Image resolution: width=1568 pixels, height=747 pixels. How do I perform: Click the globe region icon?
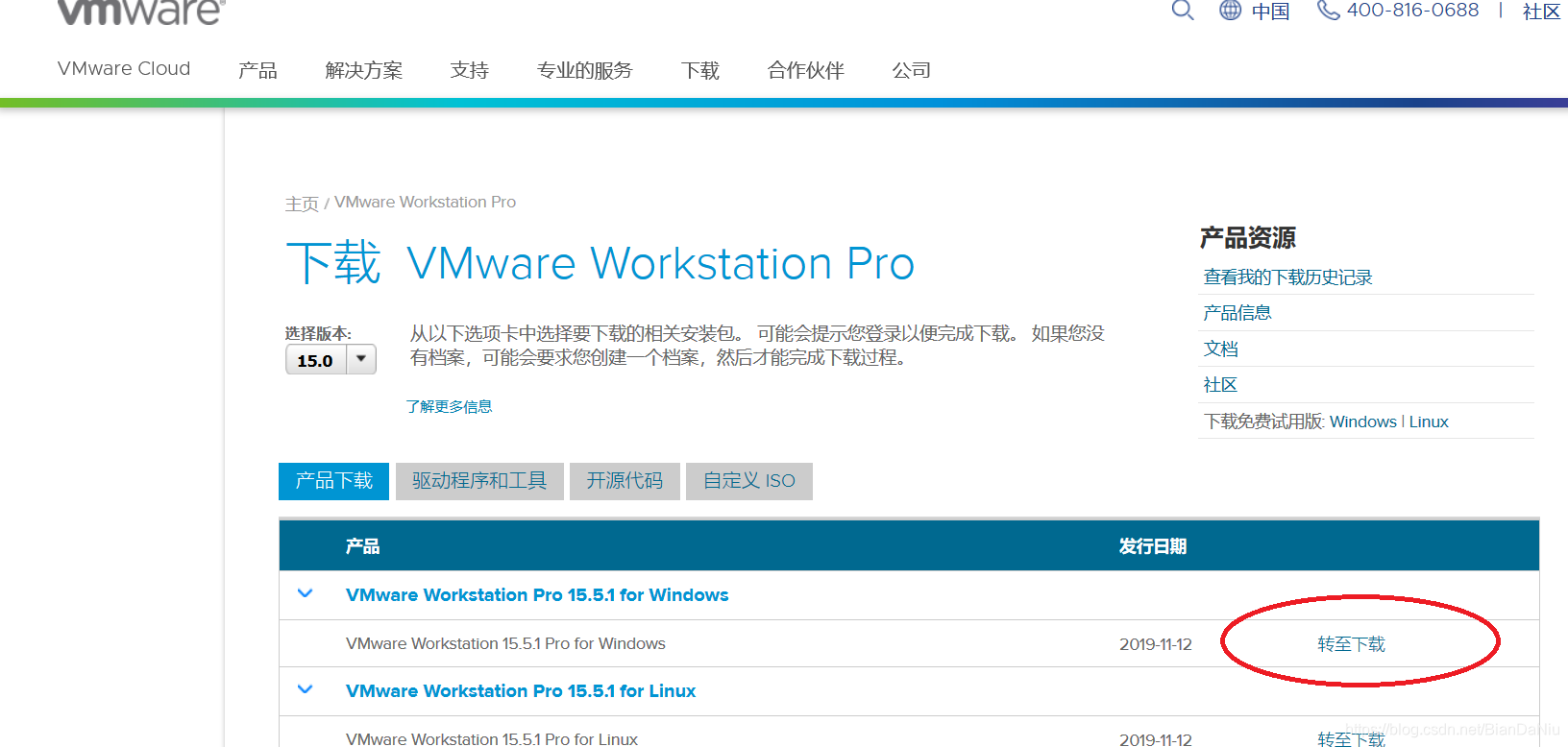1231,10
